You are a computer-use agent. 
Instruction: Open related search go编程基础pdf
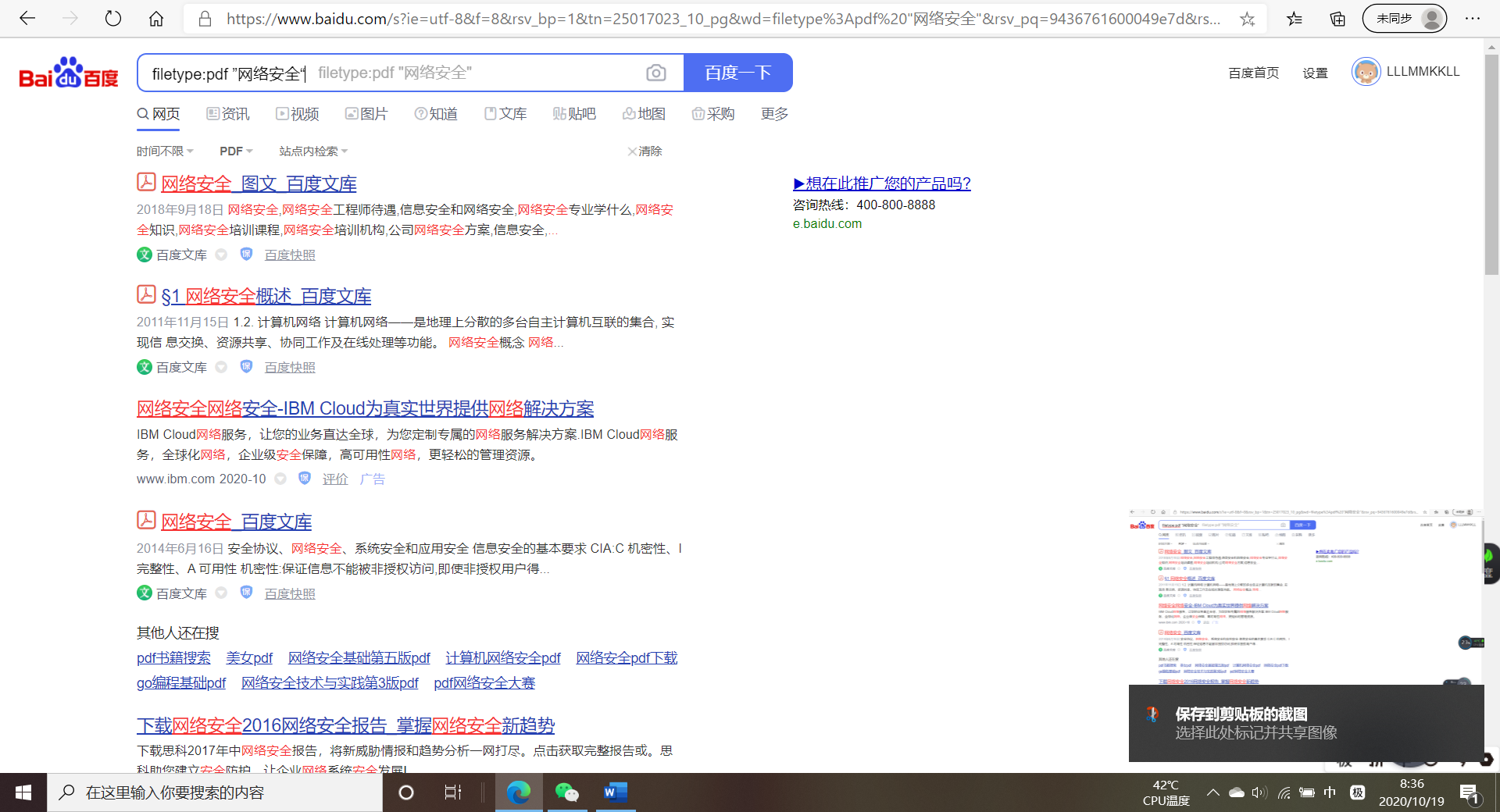pyautogui.click(x=181, y=683)
